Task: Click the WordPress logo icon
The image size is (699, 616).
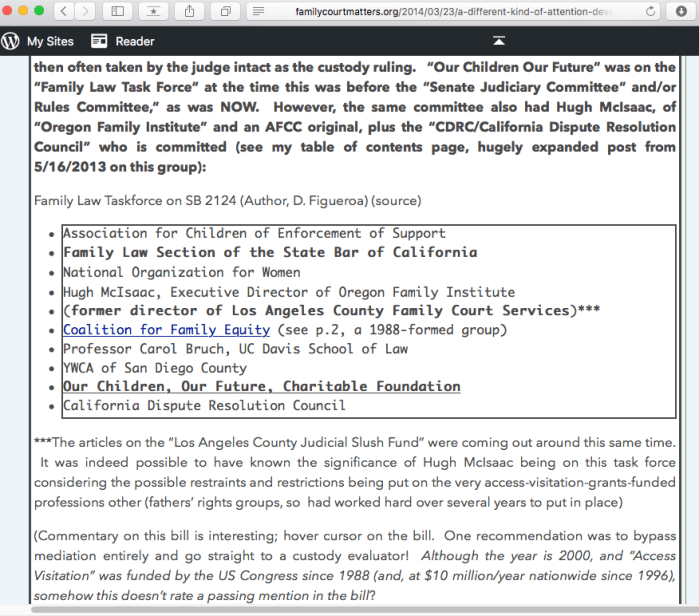Action: click(x=11, y=41)
